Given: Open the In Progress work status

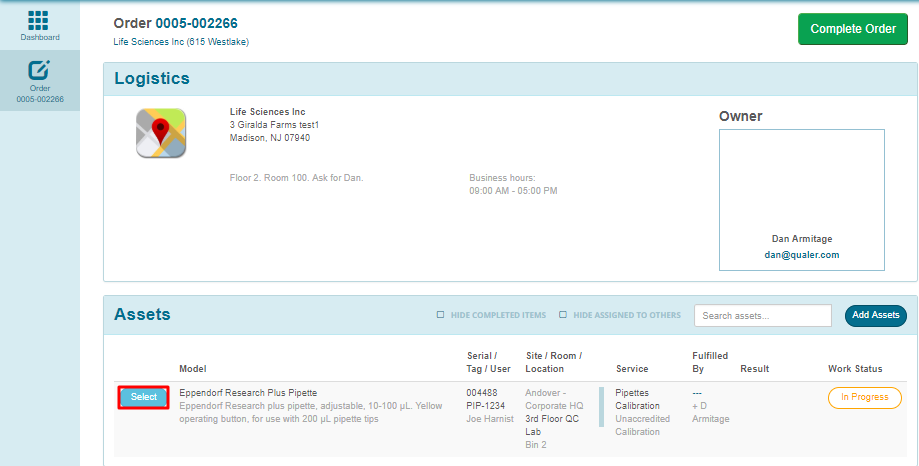Looking at the screenshot, I should (x=864, y=397).
